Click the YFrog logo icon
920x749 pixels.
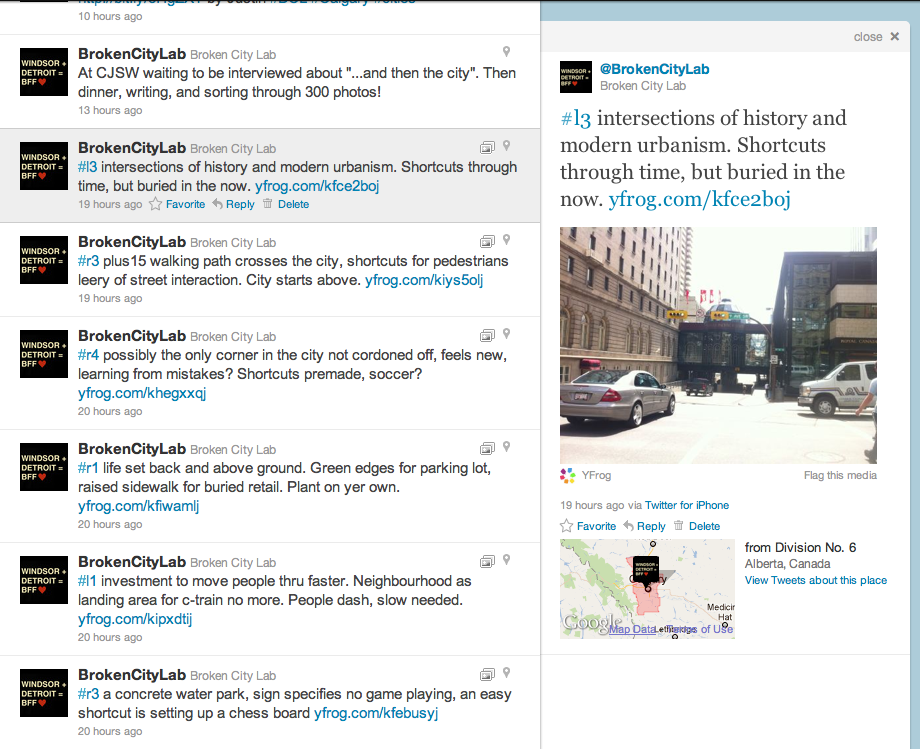[567, 476]
